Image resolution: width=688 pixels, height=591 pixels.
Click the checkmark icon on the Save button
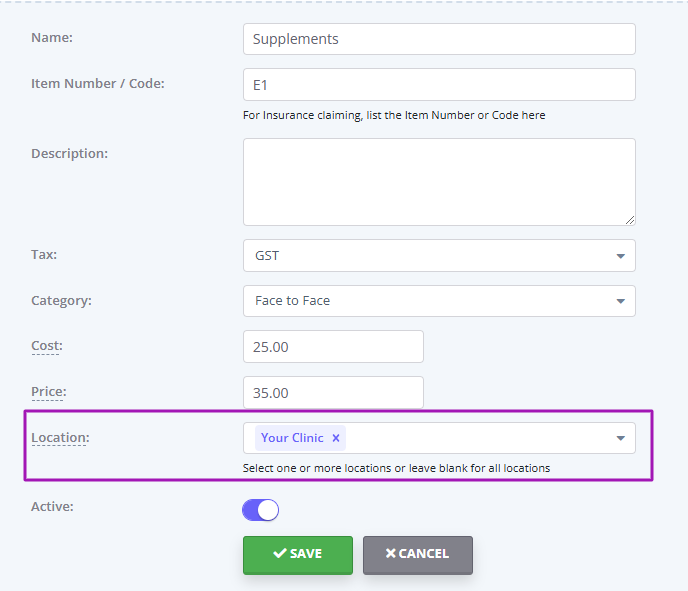(280, 553)
